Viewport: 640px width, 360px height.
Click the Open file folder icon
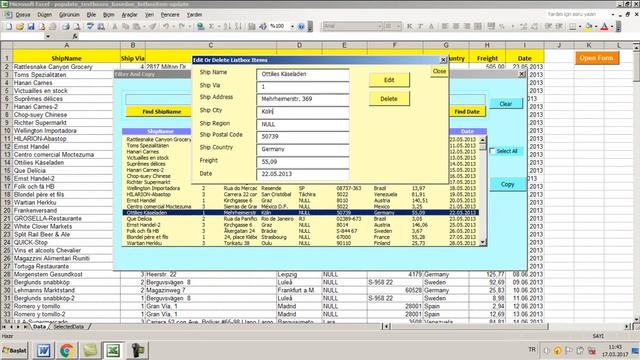point(20,27)
